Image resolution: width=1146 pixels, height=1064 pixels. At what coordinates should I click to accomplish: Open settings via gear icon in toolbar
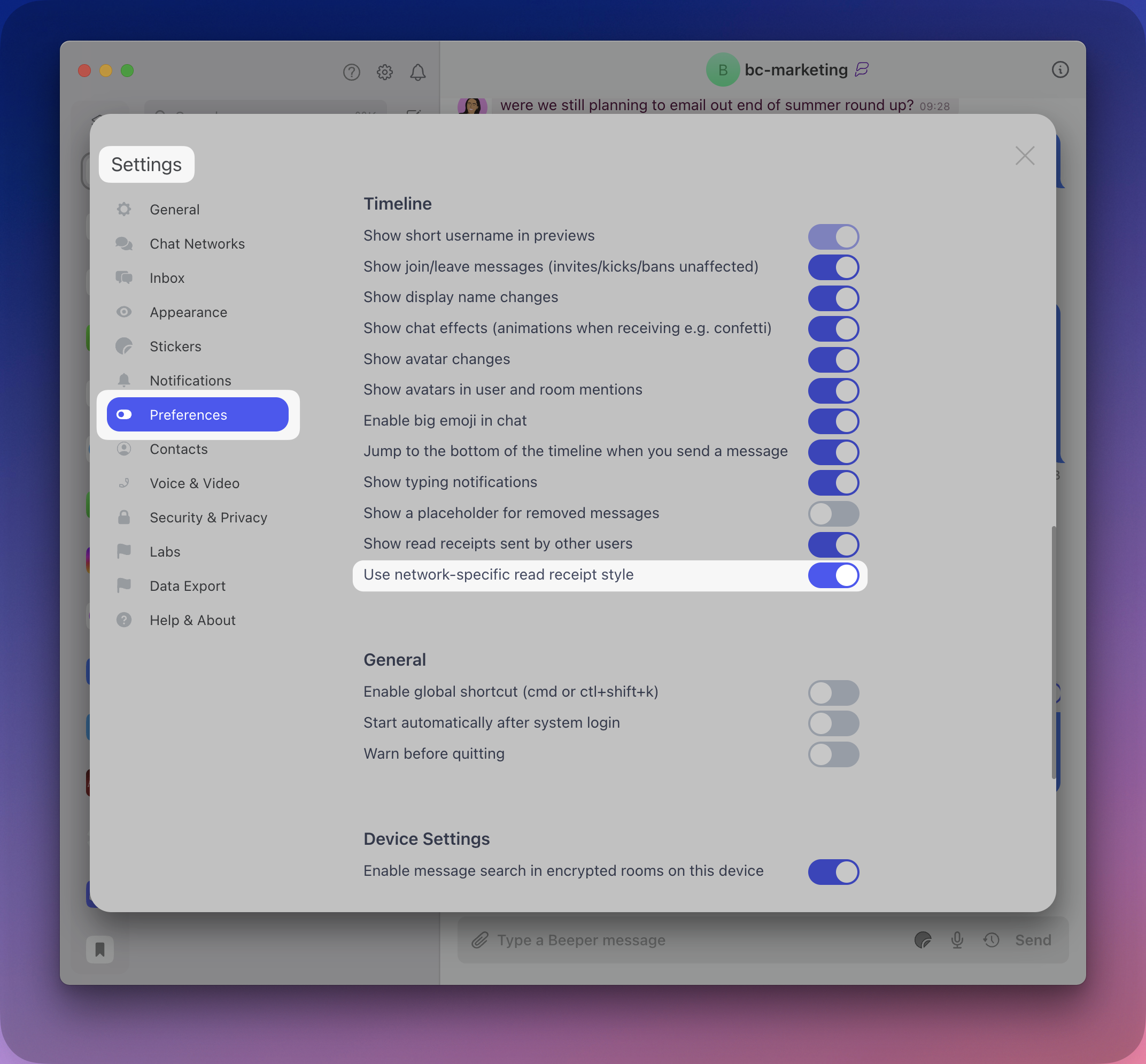tap(384, 72)
